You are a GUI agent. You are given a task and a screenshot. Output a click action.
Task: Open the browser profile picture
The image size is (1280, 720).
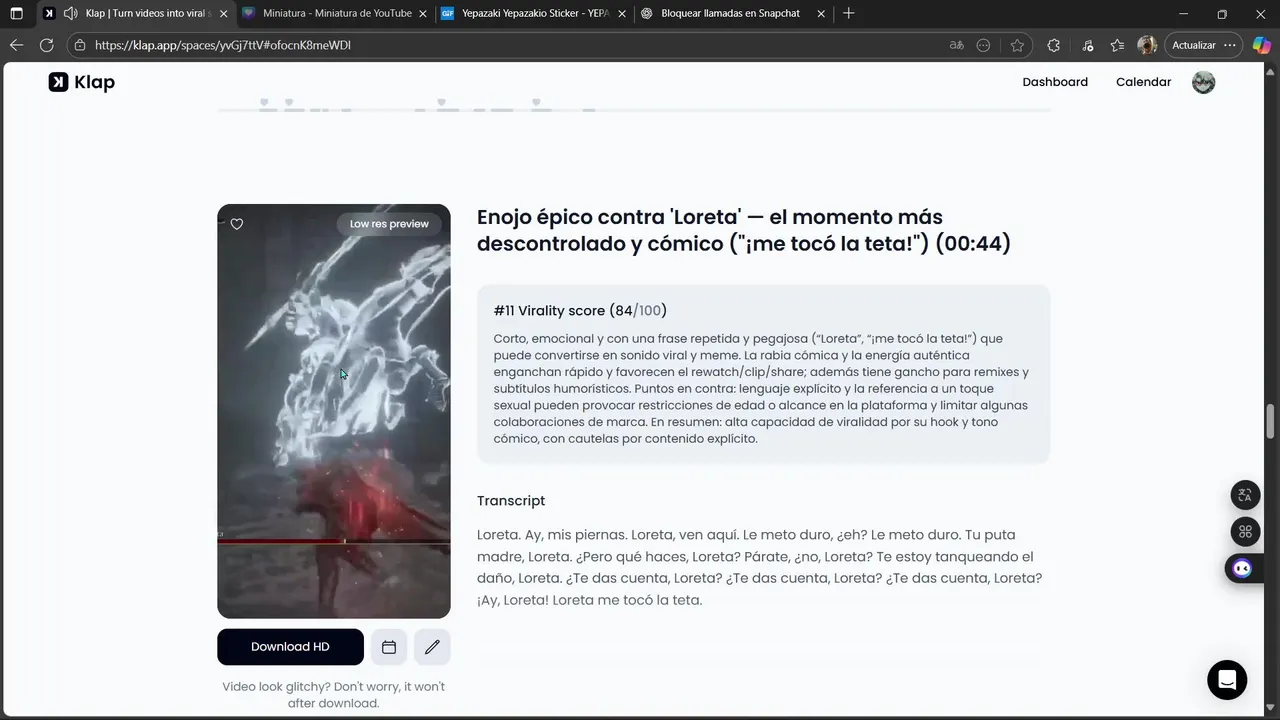coord(1147,45)
